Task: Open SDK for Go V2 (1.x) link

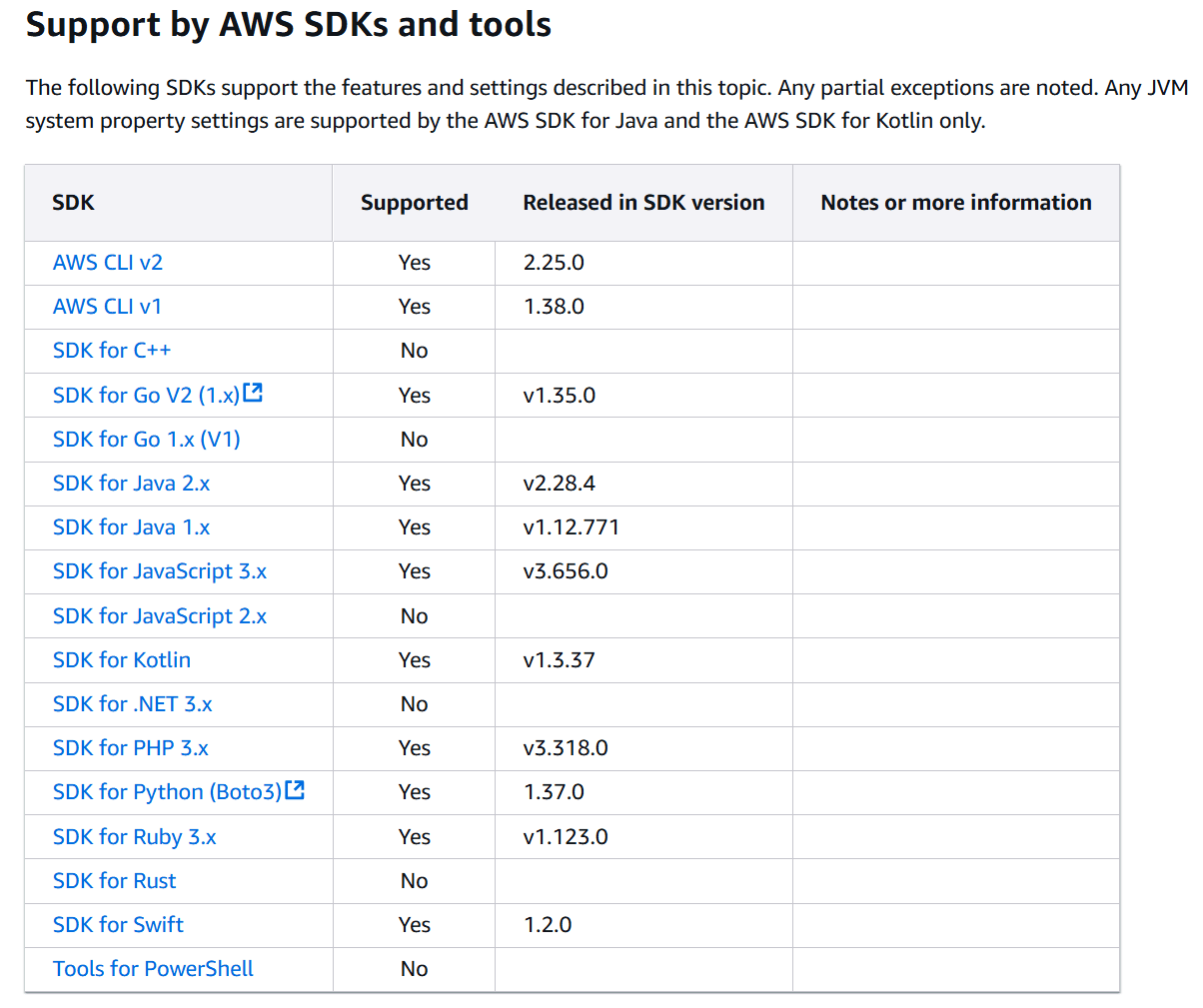Action: (147, 396)
